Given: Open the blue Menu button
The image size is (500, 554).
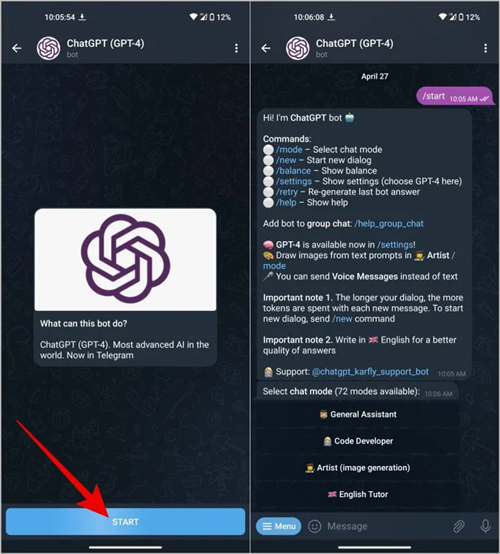Looking at the screenshot, I should tap(279, 526).
